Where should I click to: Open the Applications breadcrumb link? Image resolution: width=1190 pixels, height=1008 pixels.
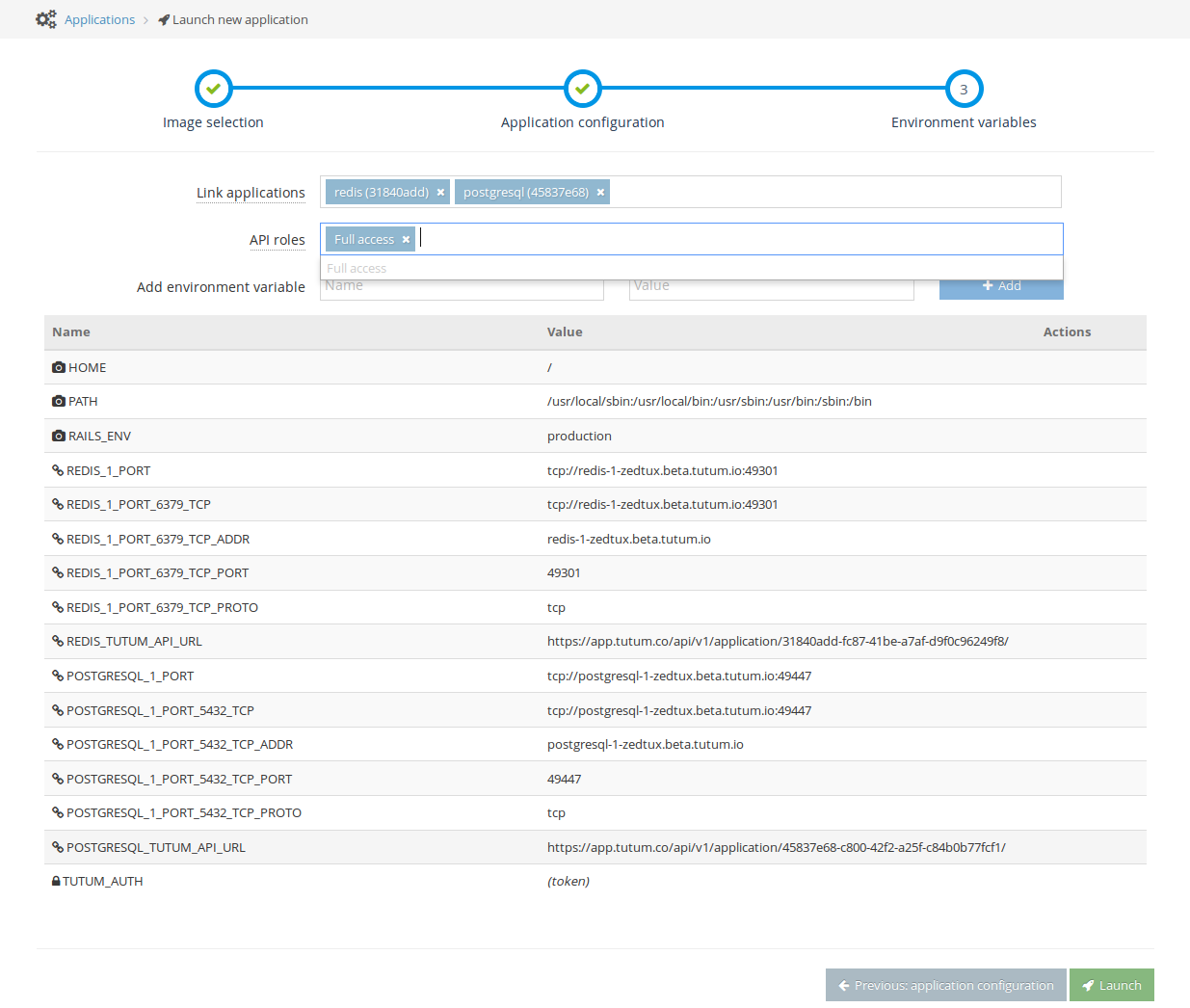(x=99, y=19)
